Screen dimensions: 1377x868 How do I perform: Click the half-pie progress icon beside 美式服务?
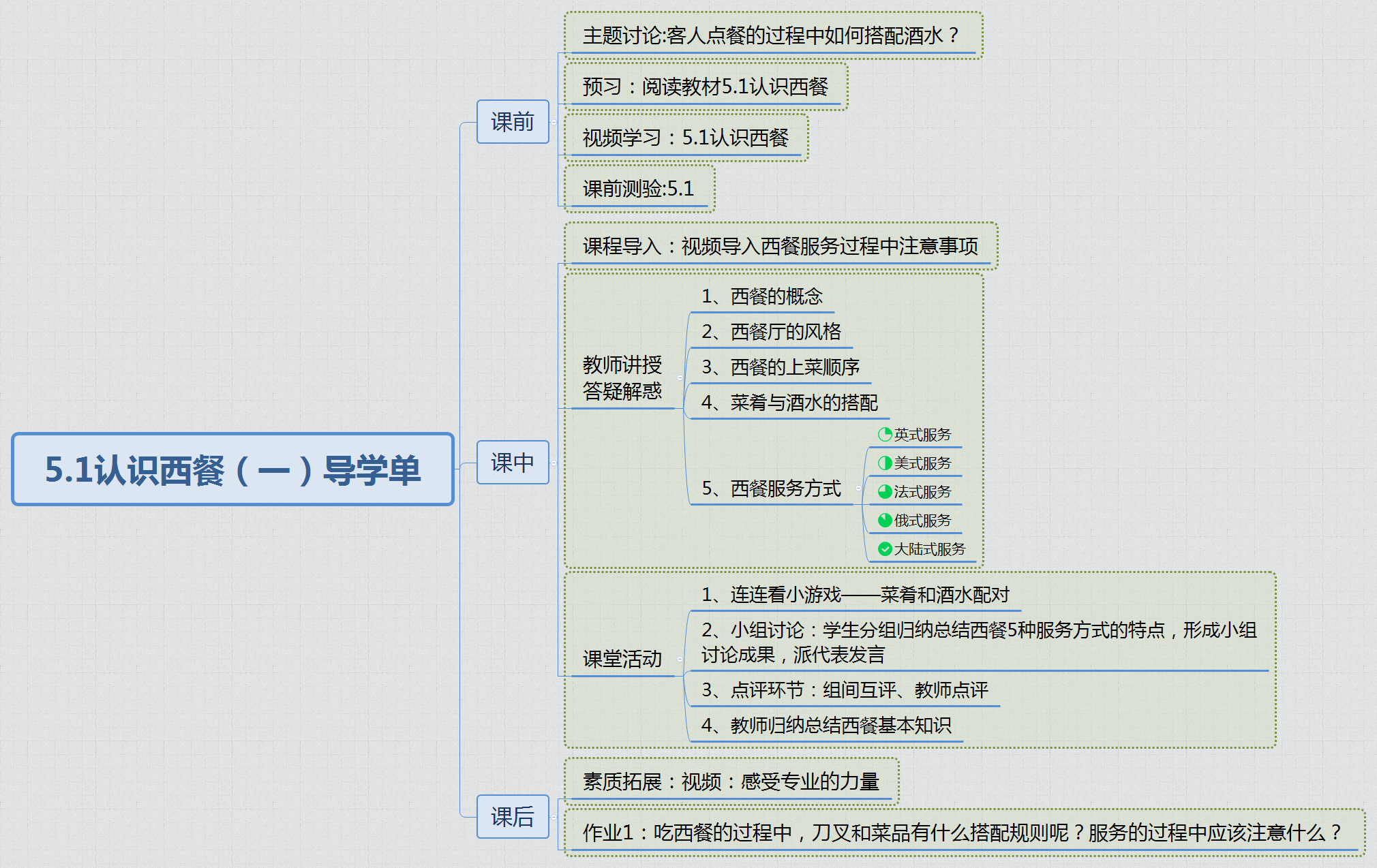883,463
